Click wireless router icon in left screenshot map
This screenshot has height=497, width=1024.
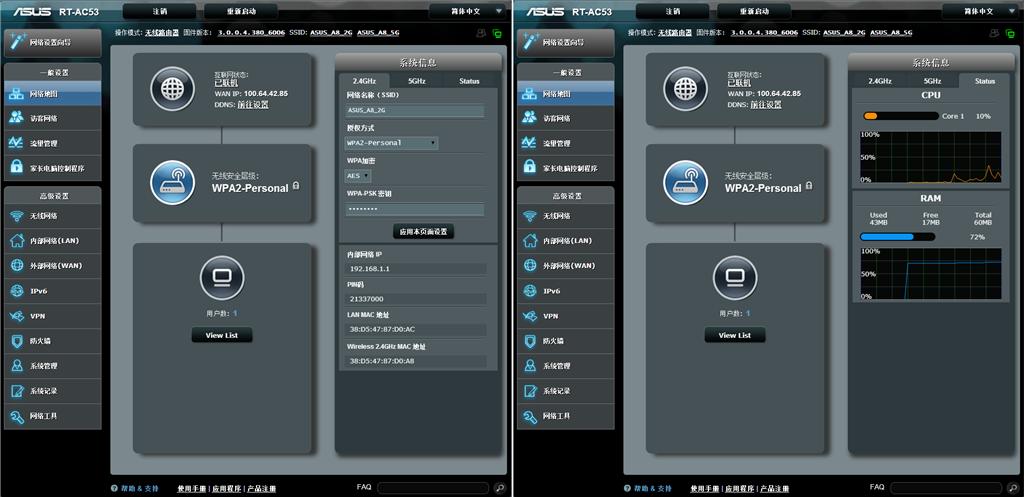(x=172, y=182)
